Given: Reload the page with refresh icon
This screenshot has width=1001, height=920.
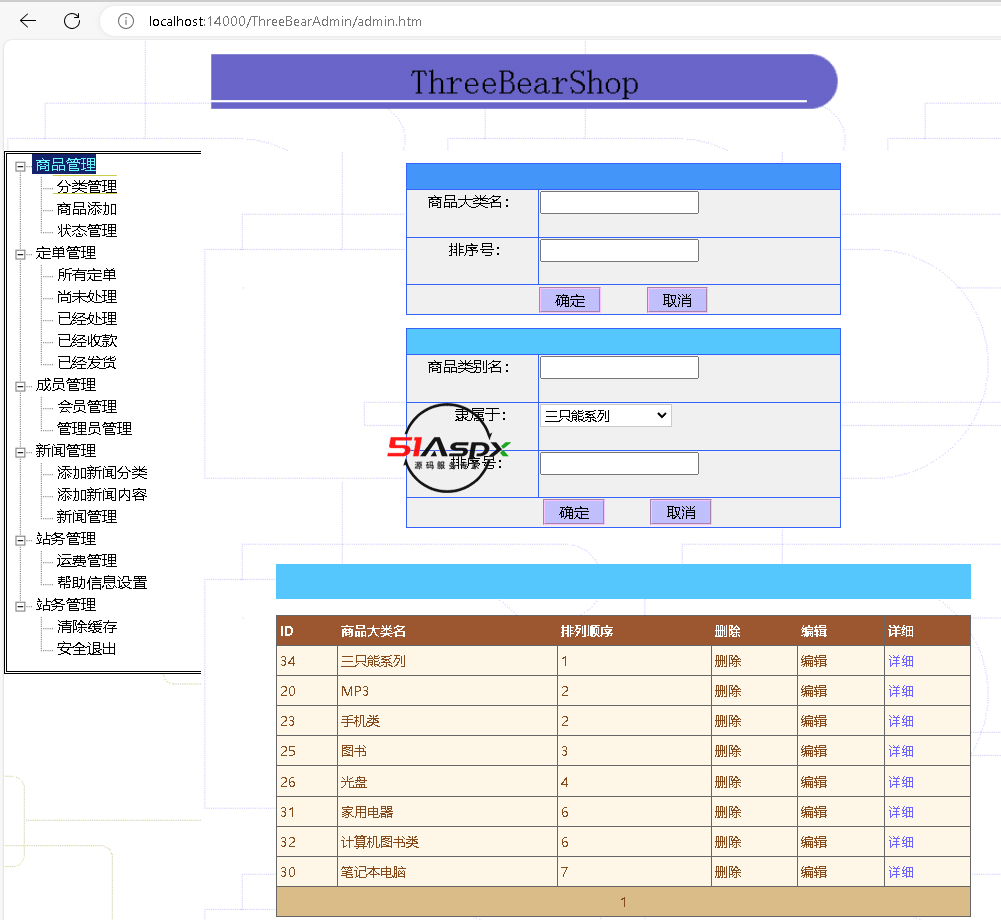Looking at the screenshot, I should (x=72, y=21).
